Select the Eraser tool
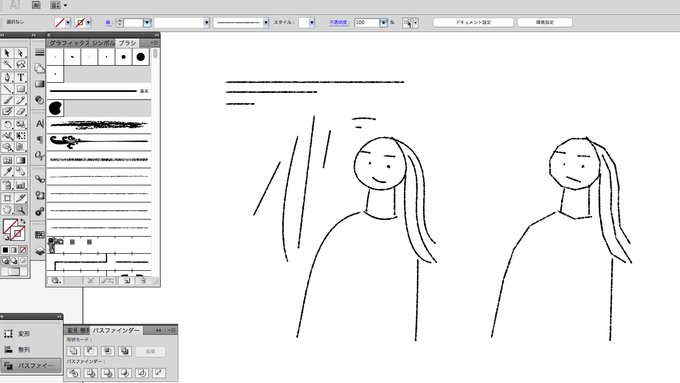 20,111
